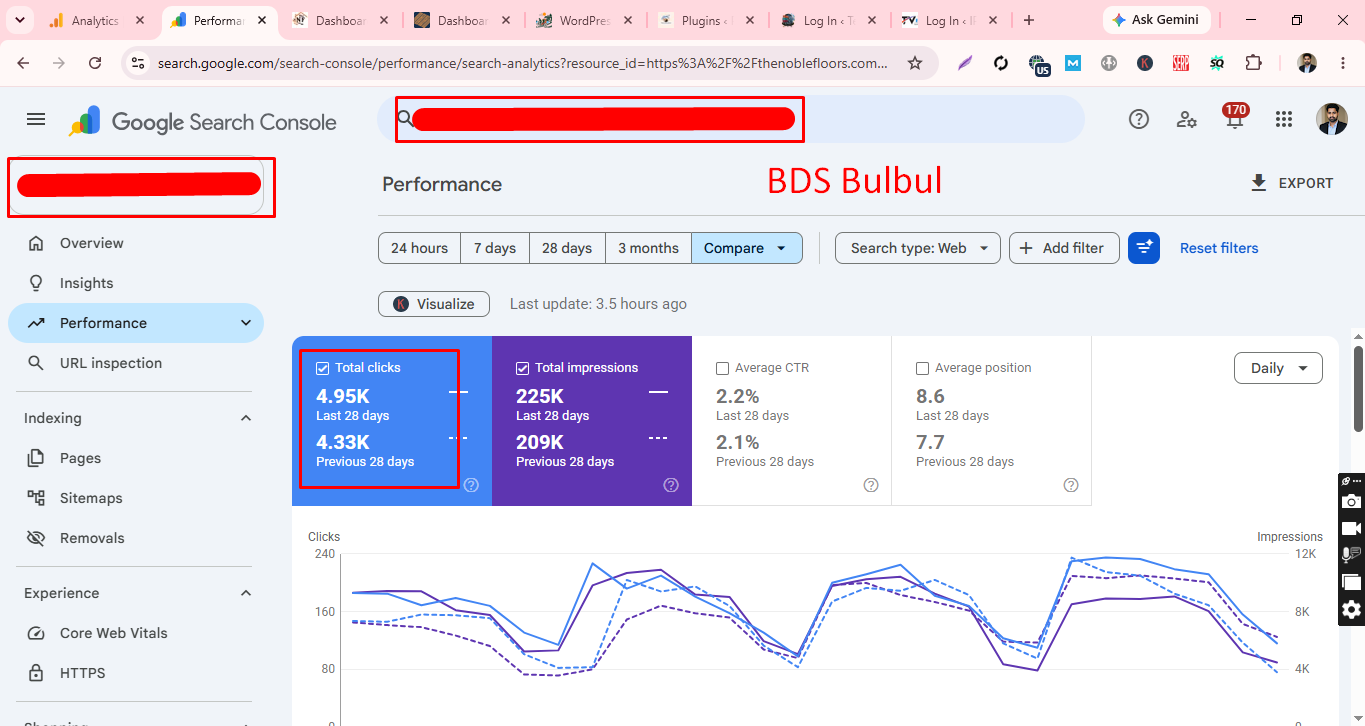The image size is (1365, 726).
Task: Collapse the Experience section
Action: [246, 593]
